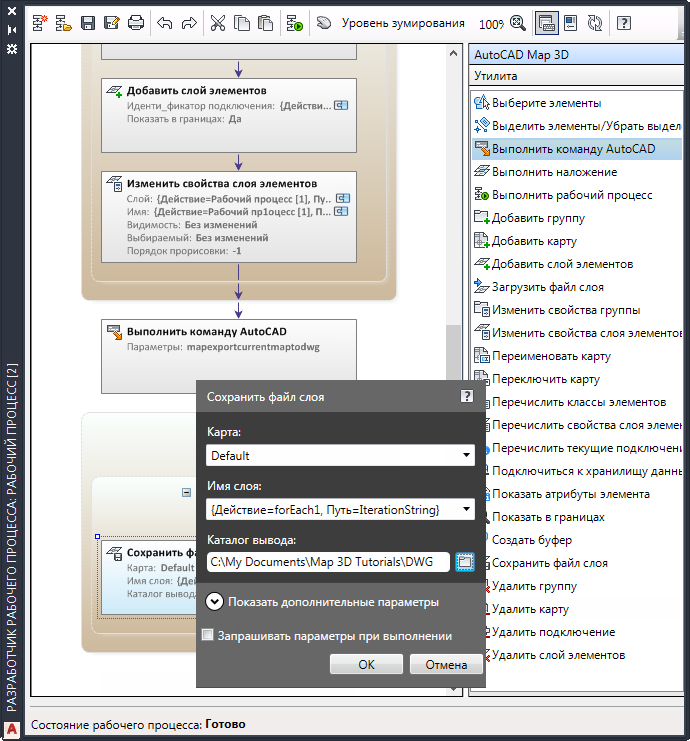Click the red AutoCAD logo icon
The height and width of the screenshot is (741, 690).
pos(12,730)
